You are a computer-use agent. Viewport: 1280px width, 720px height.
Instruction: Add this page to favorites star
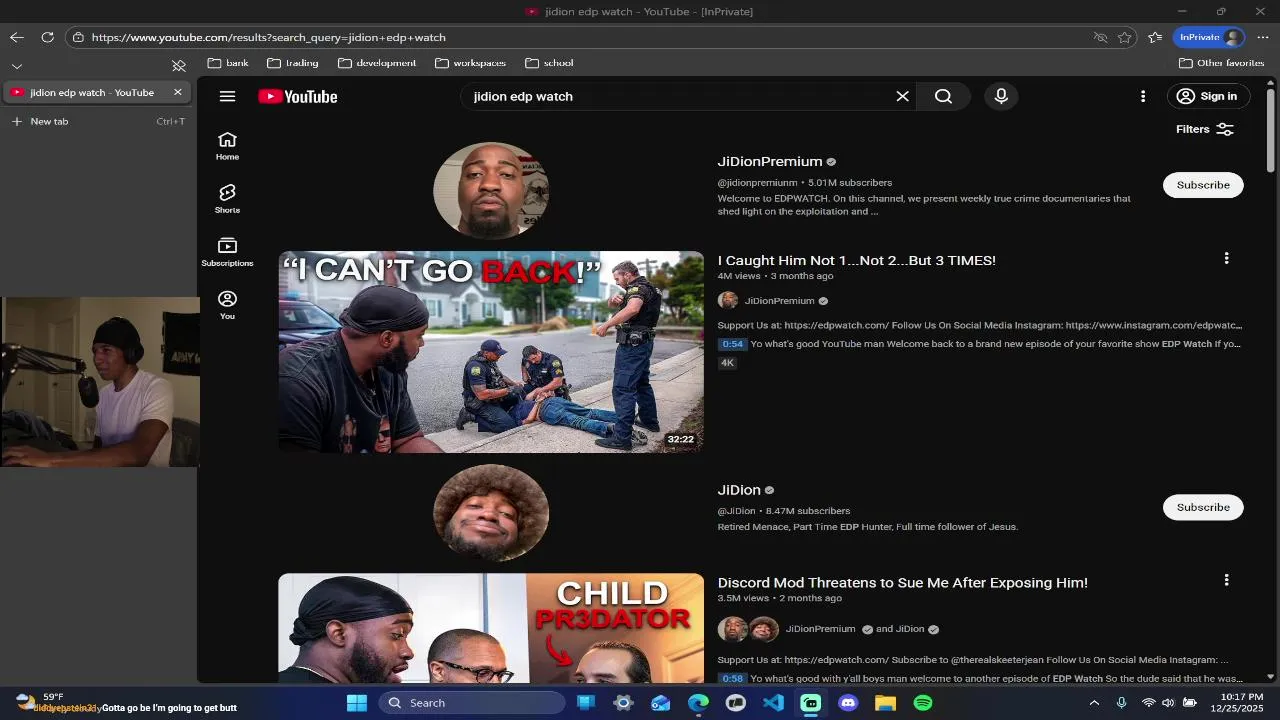coord(1125,37)
